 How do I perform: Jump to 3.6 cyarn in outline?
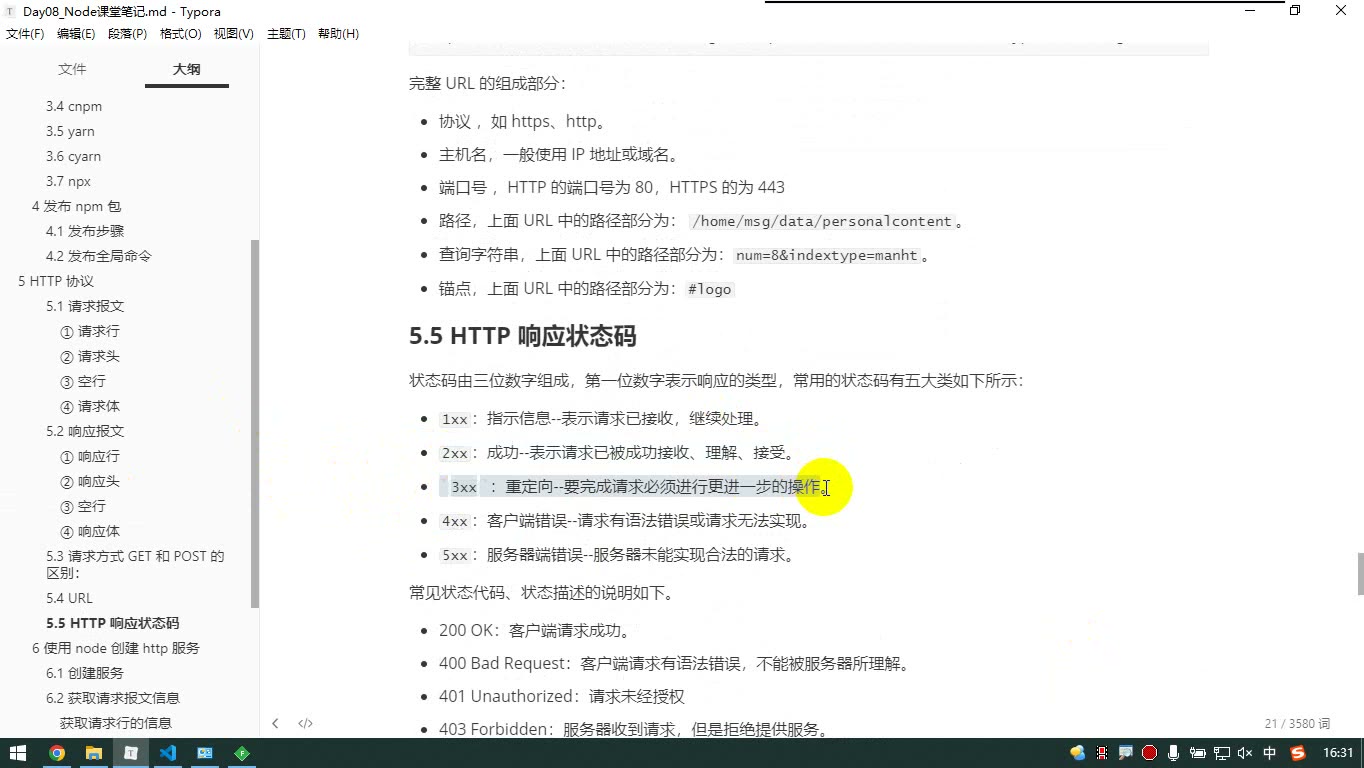[73, 156]
